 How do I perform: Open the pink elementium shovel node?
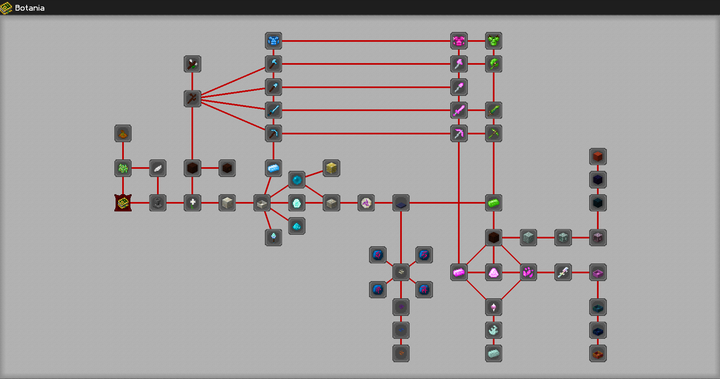459,87
